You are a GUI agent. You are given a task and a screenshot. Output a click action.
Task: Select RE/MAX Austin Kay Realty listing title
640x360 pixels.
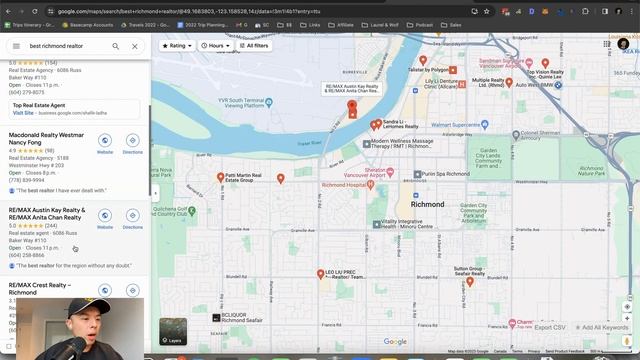tap(47, 213)
